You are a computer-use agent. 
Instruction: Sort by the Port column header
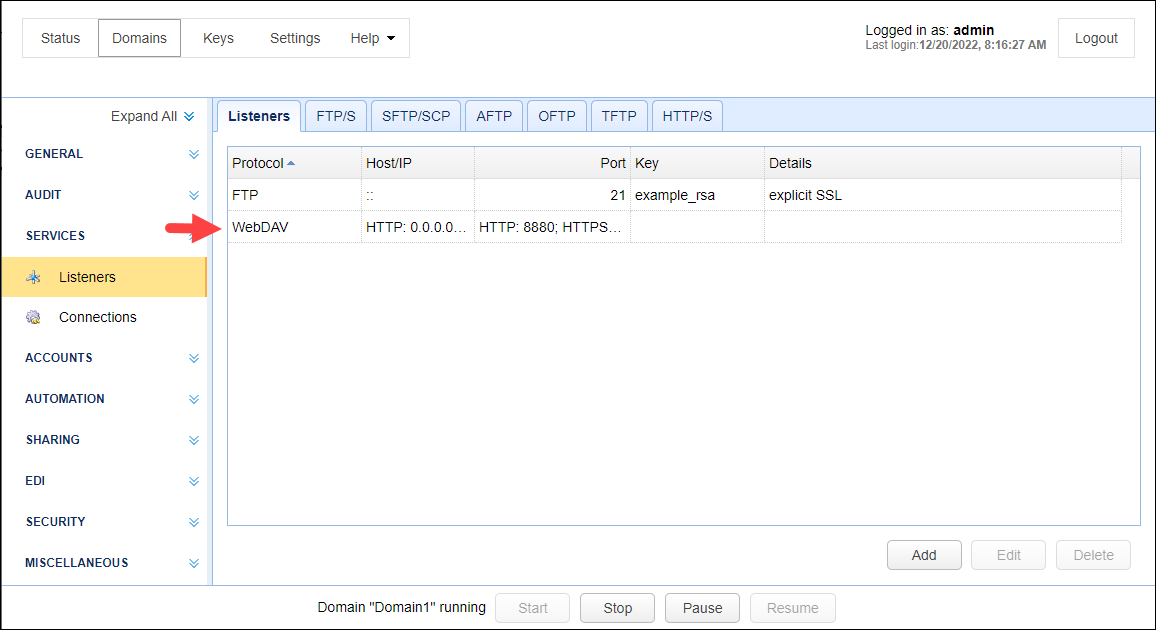tap(552, 163)
